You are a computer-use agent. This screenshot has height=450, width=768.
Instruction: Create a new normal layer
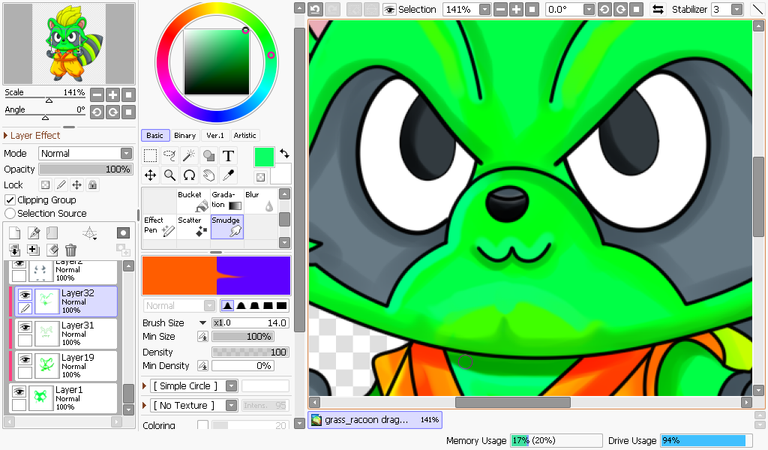(x=15, y=233)
